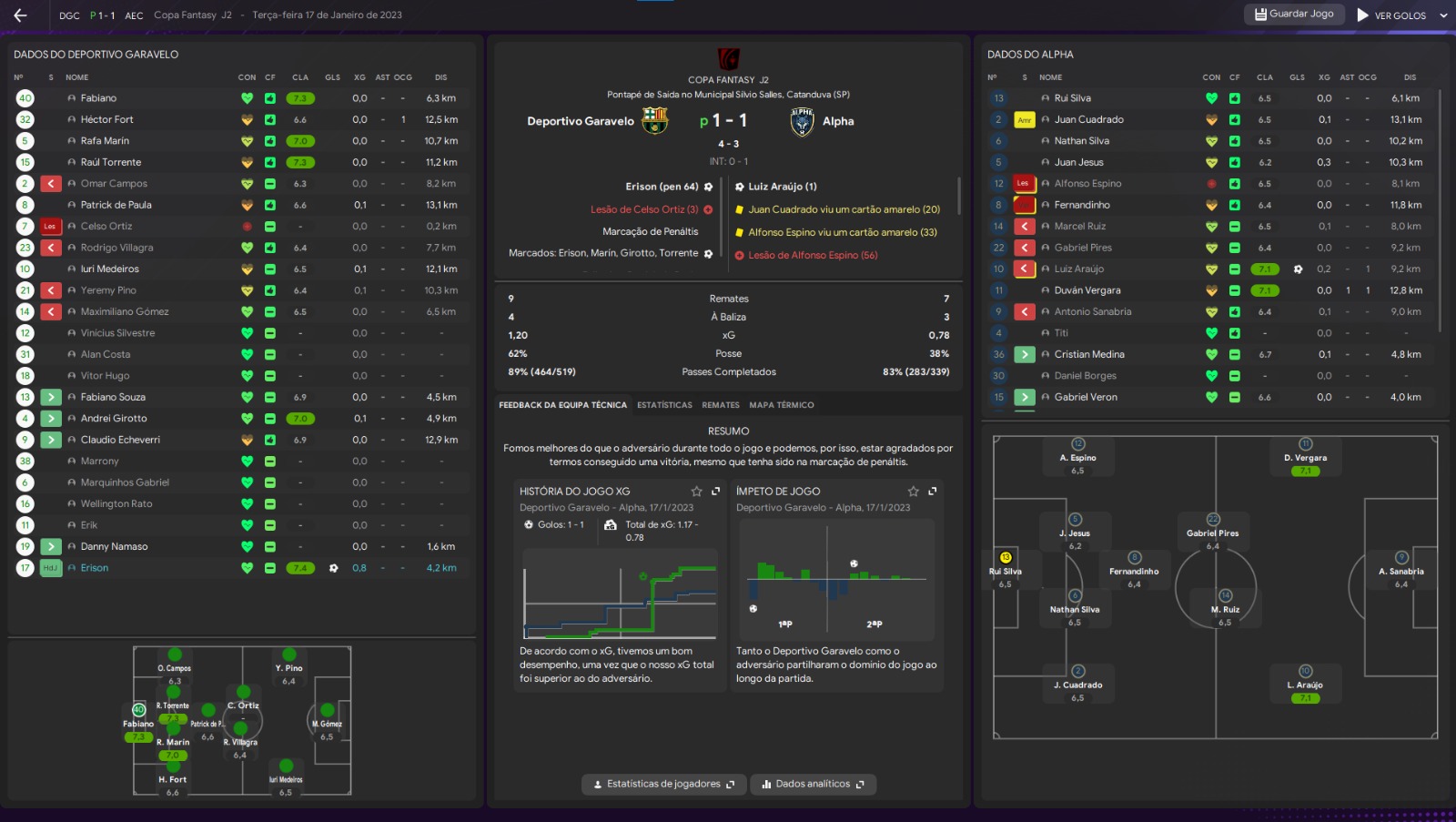Image resolution: width=1456 pixels, height=822 pixels.
Task: Open the Ver Golos dropdown arrow
Action: pos(1443,15)
